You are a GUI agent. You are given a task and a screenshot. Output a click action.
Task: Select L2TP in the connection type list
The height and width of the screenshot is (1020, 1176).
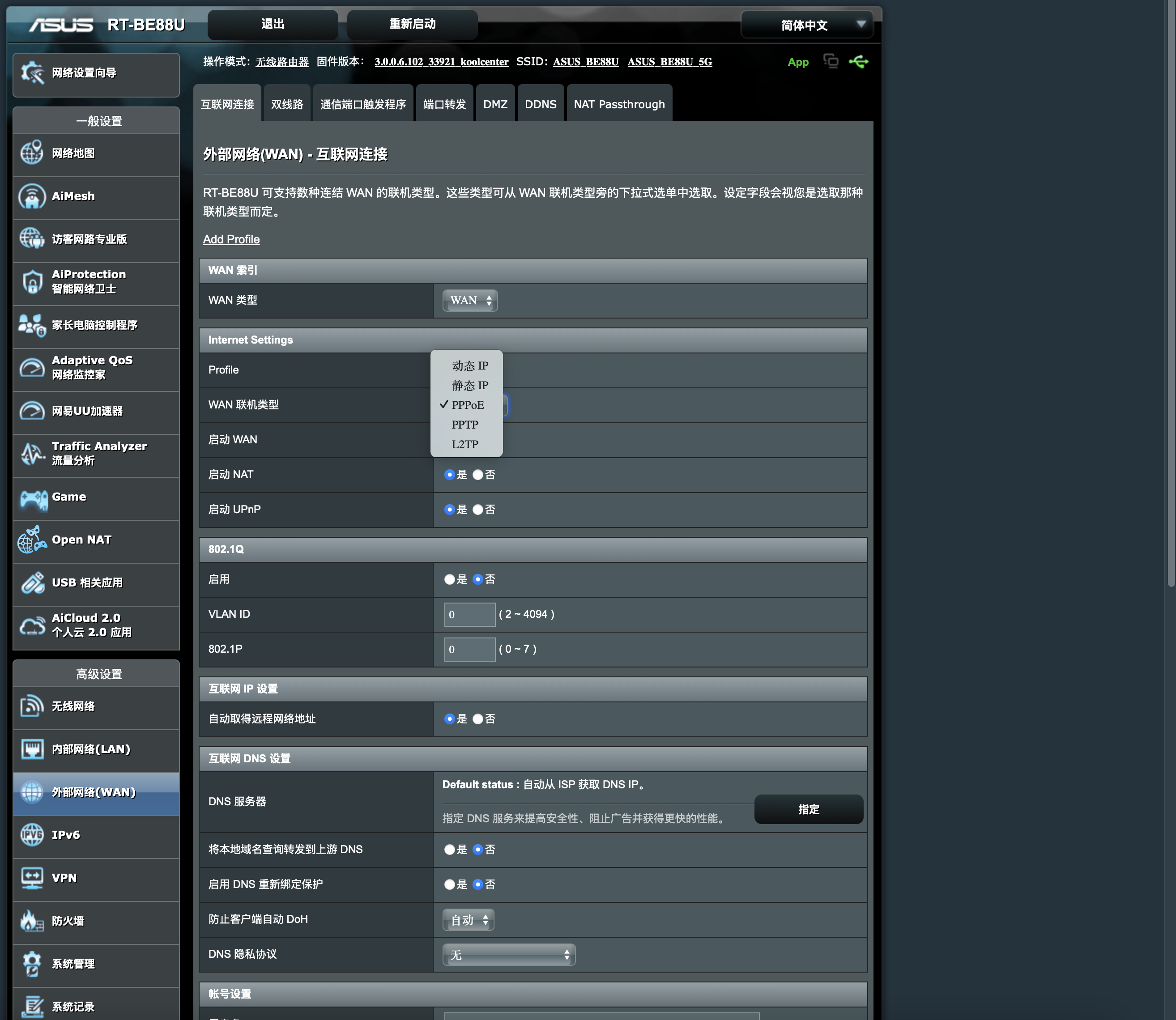tap(467, 445)
